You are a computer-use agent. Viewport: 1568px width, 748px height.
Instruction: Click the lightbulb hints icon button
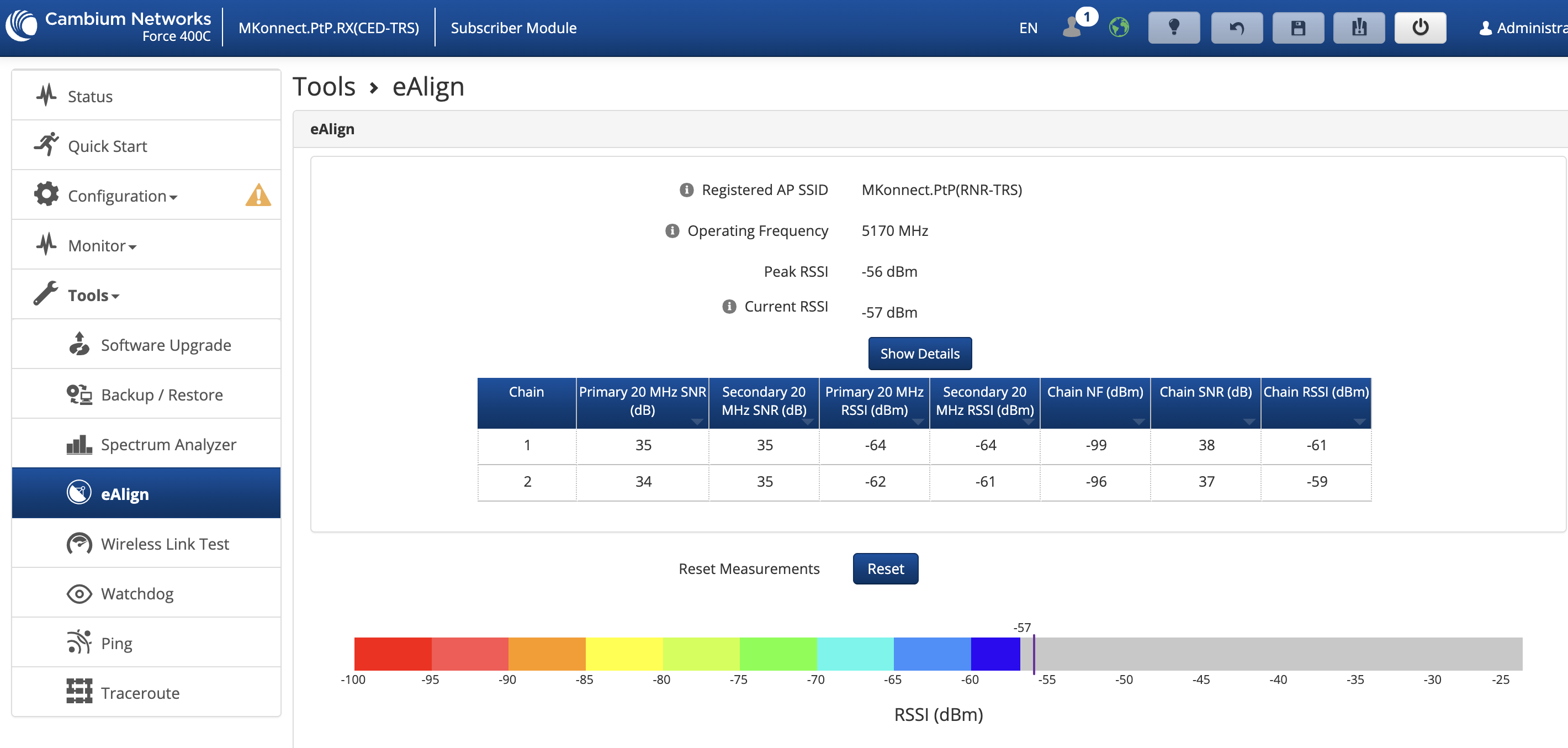coord(1174,28)
